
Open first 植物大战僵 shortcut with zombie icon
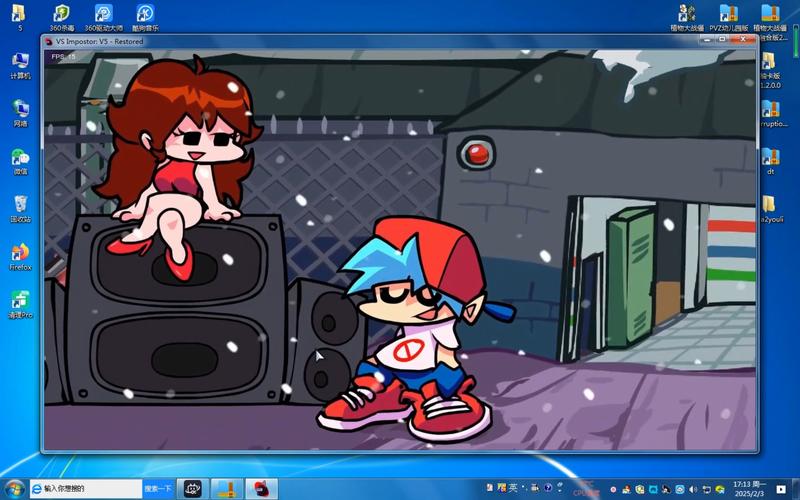click(x=687, y=17)
